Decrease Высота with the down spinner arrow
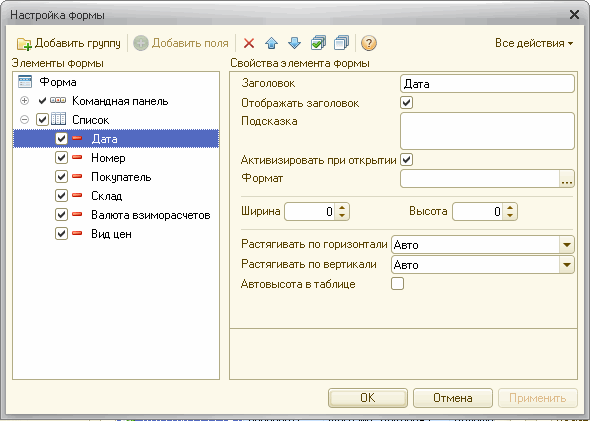Screen dimensions: 590x421 pyautogui.click(x=509, y=216)
